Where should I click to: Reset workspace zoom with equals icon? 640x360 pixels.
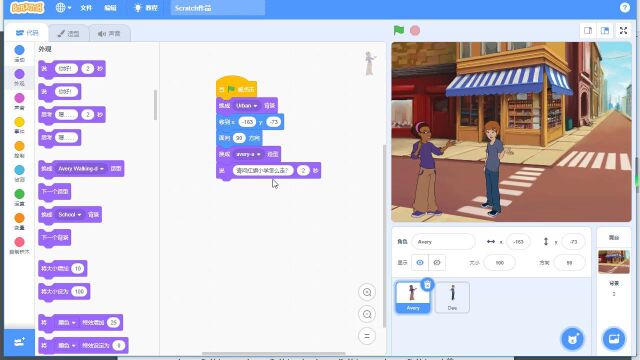point(367,336)
